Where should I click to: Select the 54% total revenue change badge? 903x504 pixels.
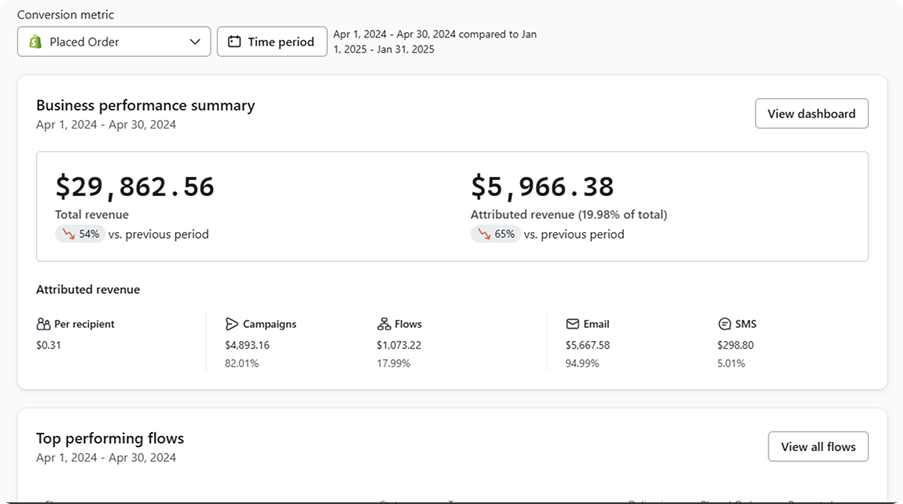click(80, 234)
